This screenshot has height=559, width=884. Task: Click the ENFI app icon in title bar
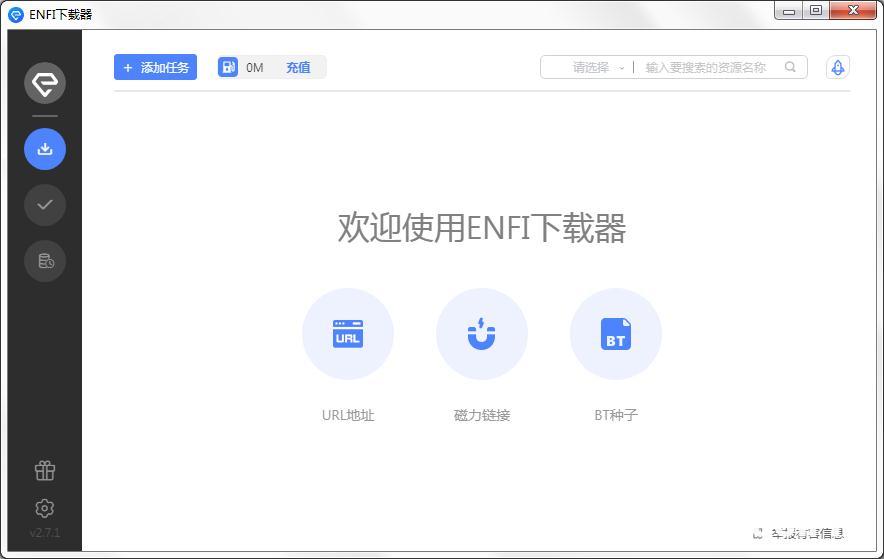pyautogui.click(x=16, y=14)
